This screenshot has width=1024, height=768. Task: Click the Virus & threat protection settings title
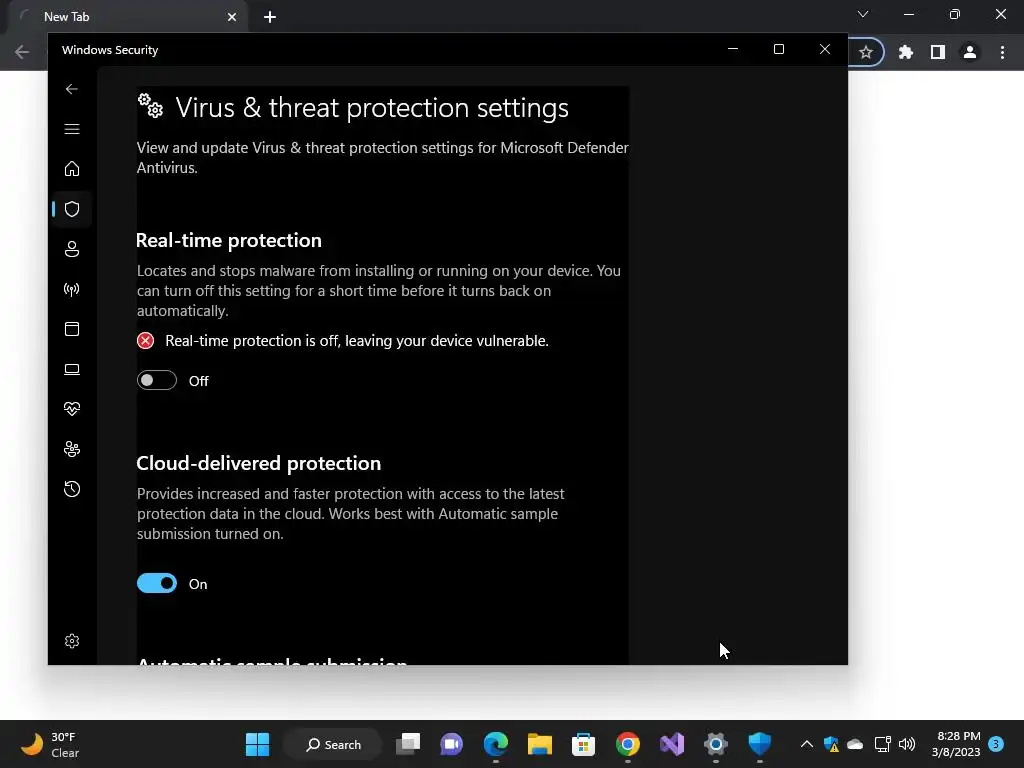(372, 108)
